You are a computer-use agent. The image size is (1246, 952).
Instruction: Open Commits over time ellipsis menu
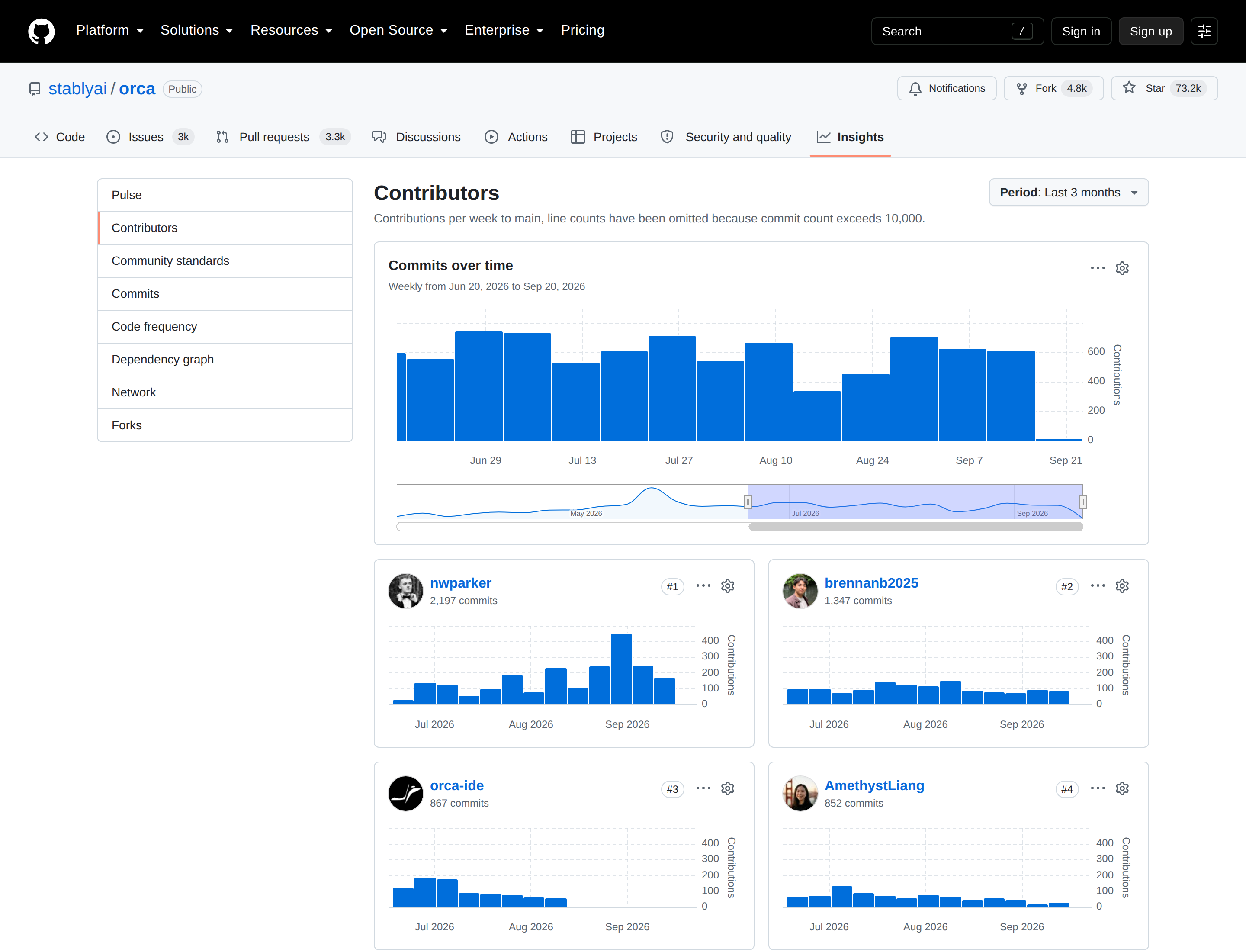coord(1098,268)
